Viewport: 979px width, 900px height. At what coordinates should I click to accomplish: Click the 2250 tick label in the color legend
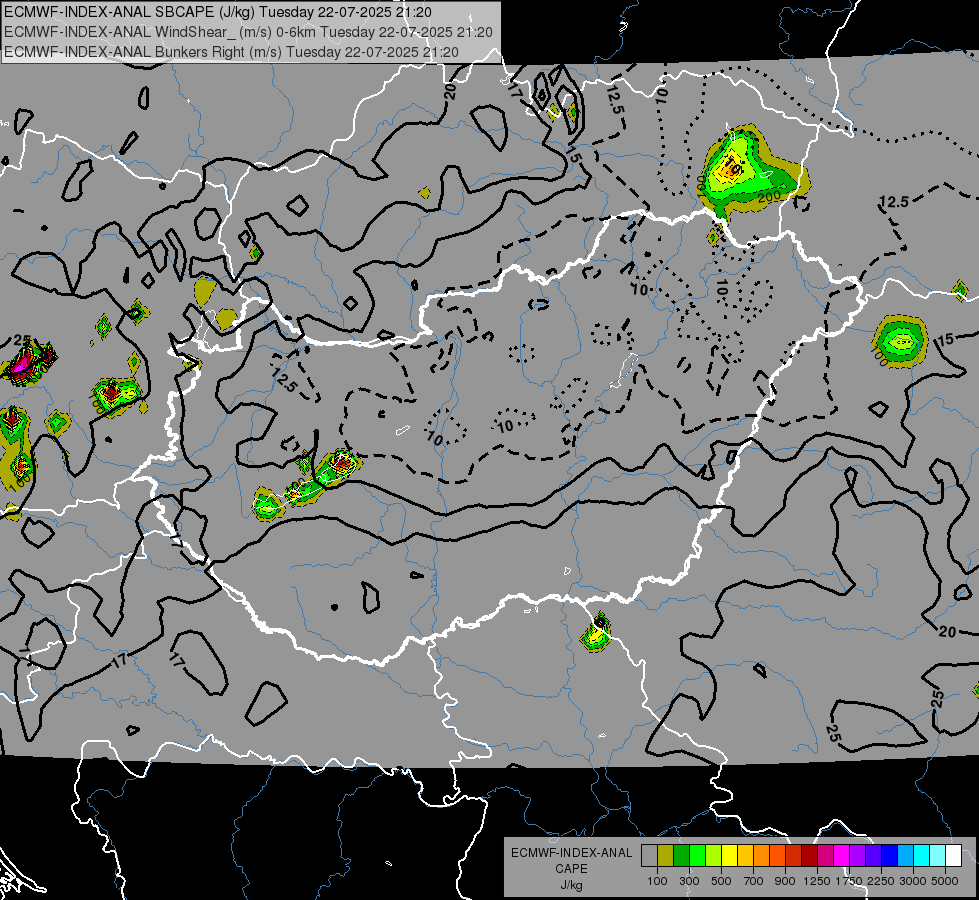pos(882,881)
